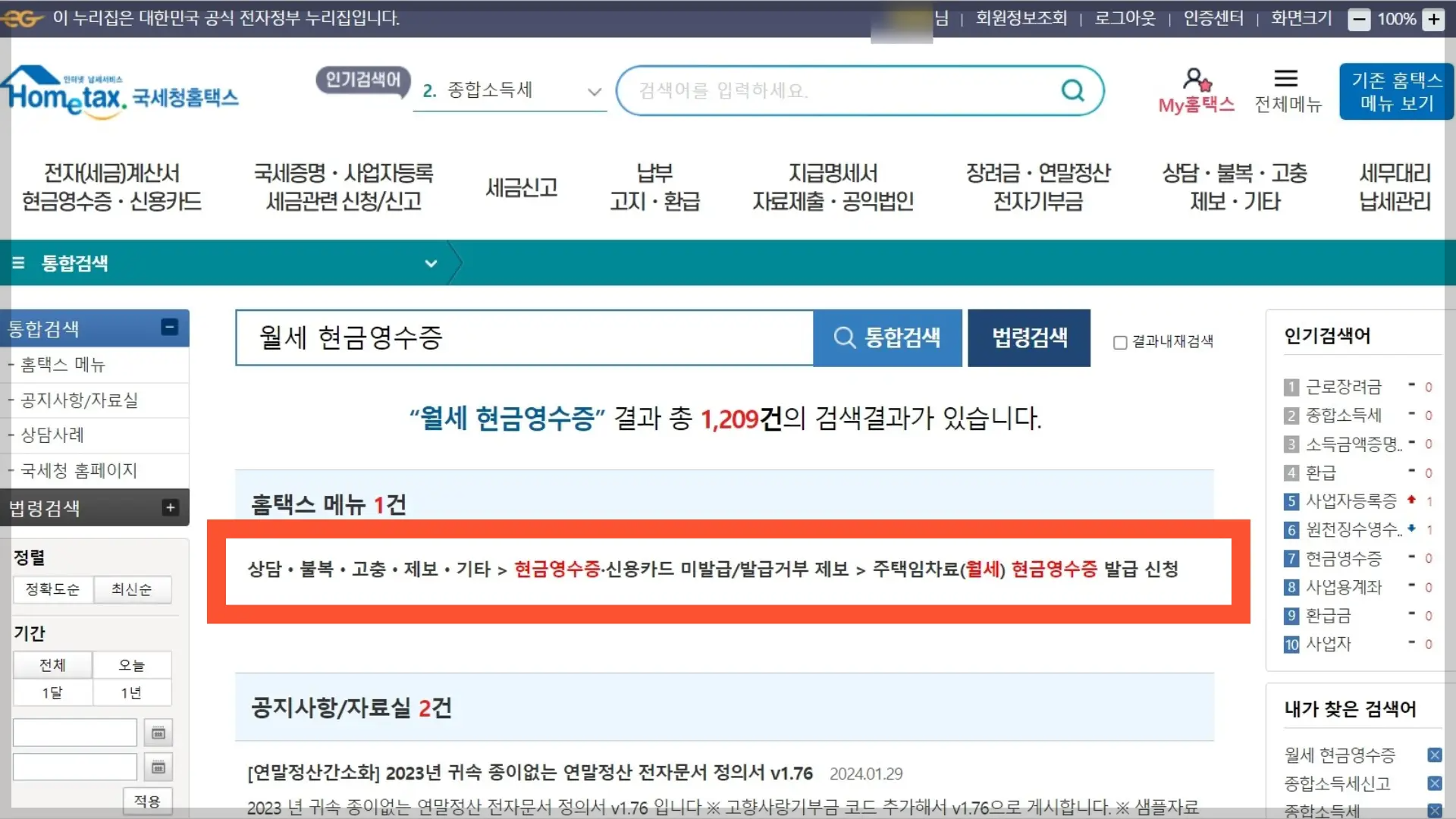
Task: Open My홈택스 user icon
Action: point(1196,79)
